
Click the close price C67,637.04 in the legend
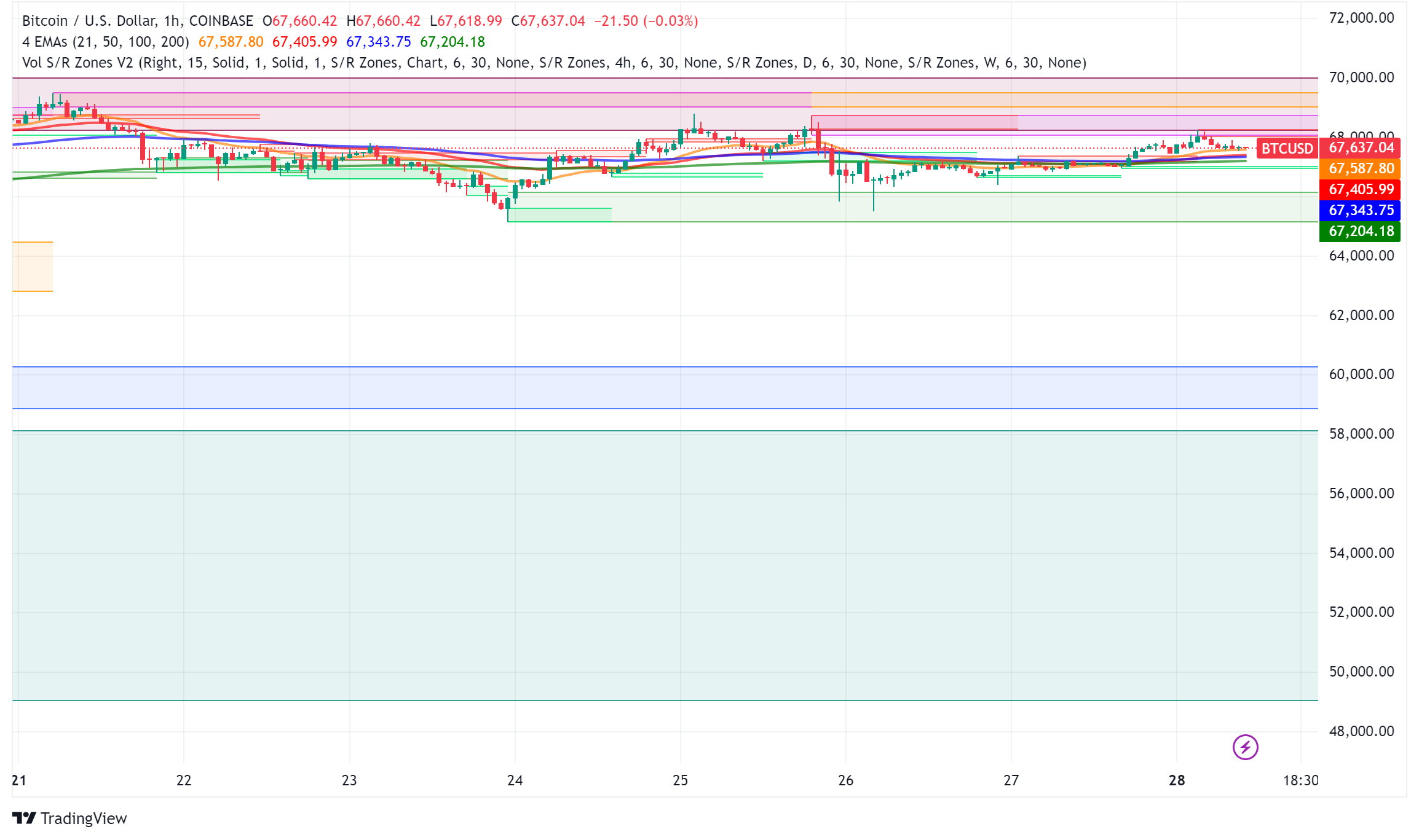[549, 20]
